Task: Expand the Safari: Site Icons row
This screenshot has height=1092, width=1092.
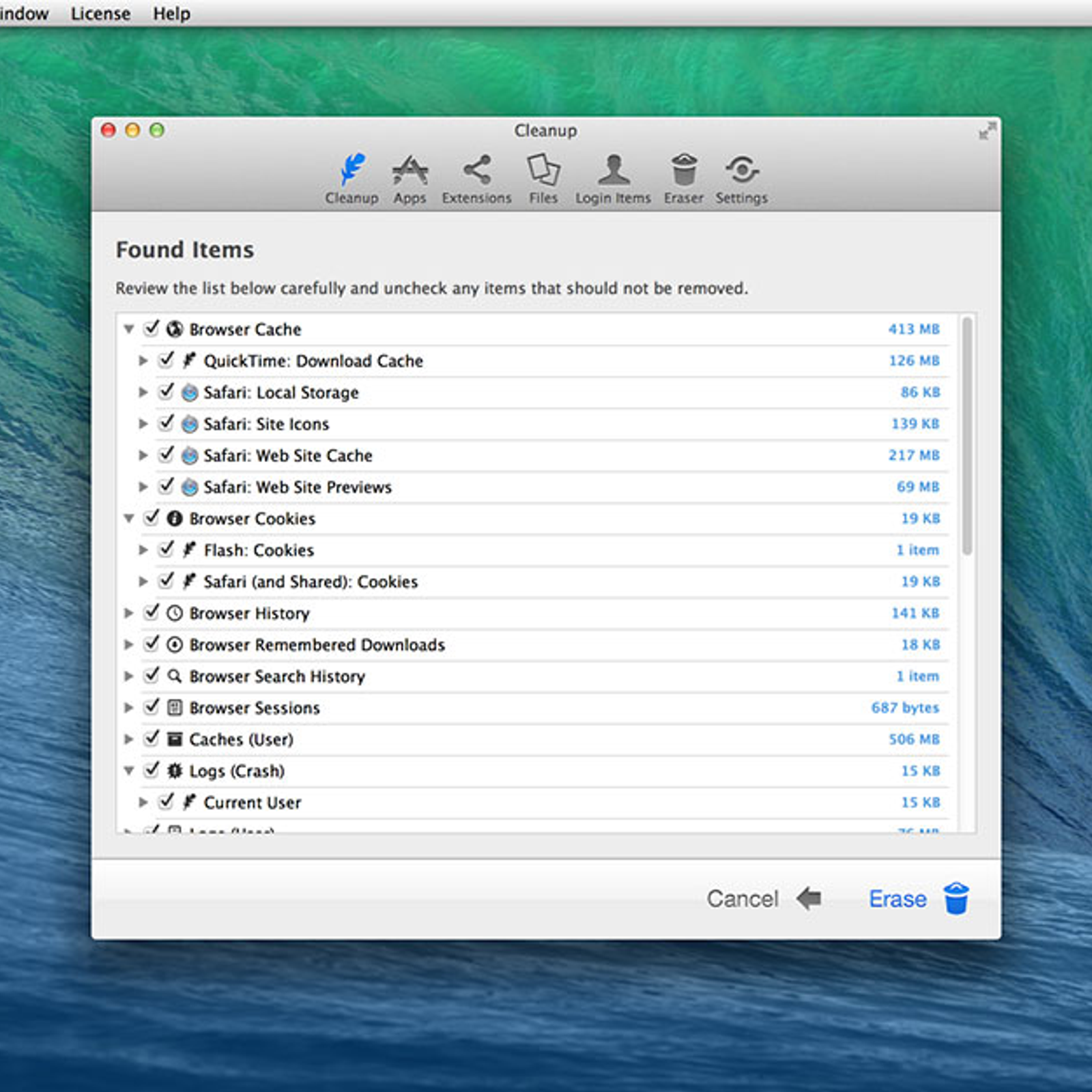Action: click(x=143, y=424)
